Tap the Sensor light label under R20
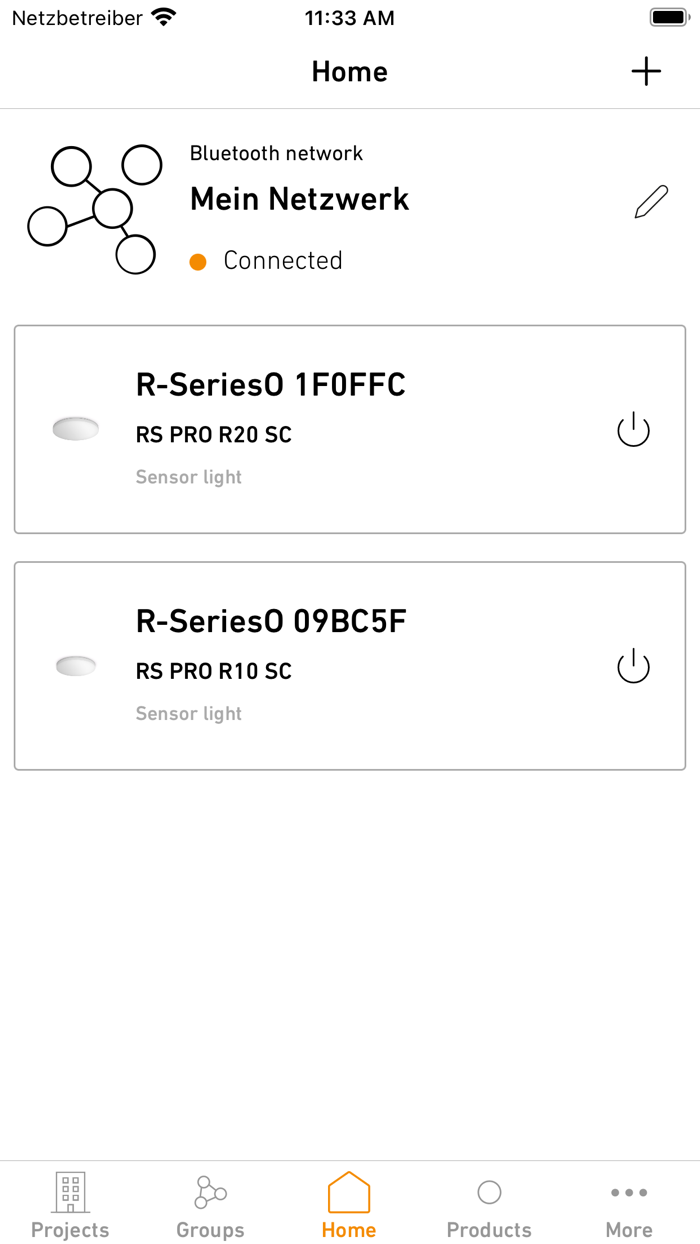 point(189,477)
